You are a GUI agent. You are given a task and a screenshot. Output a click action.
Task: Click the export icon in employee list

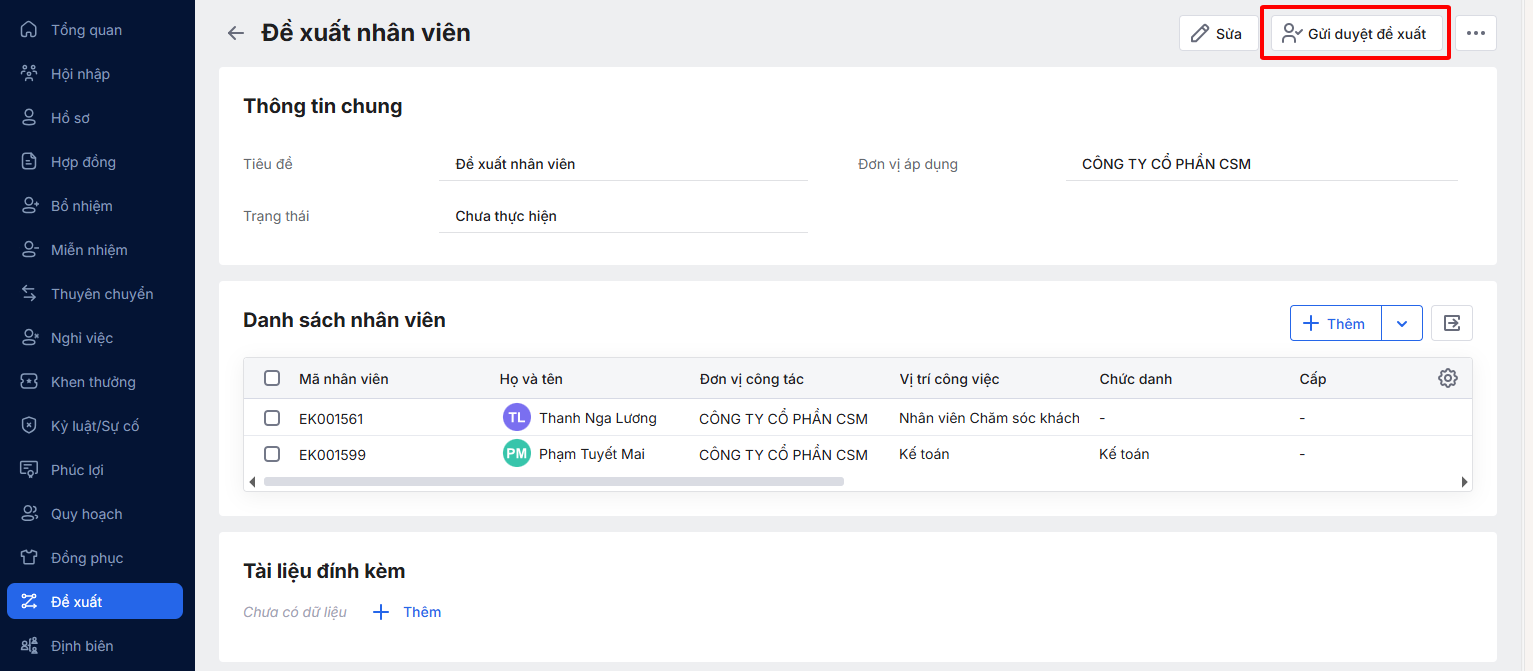1451,323
